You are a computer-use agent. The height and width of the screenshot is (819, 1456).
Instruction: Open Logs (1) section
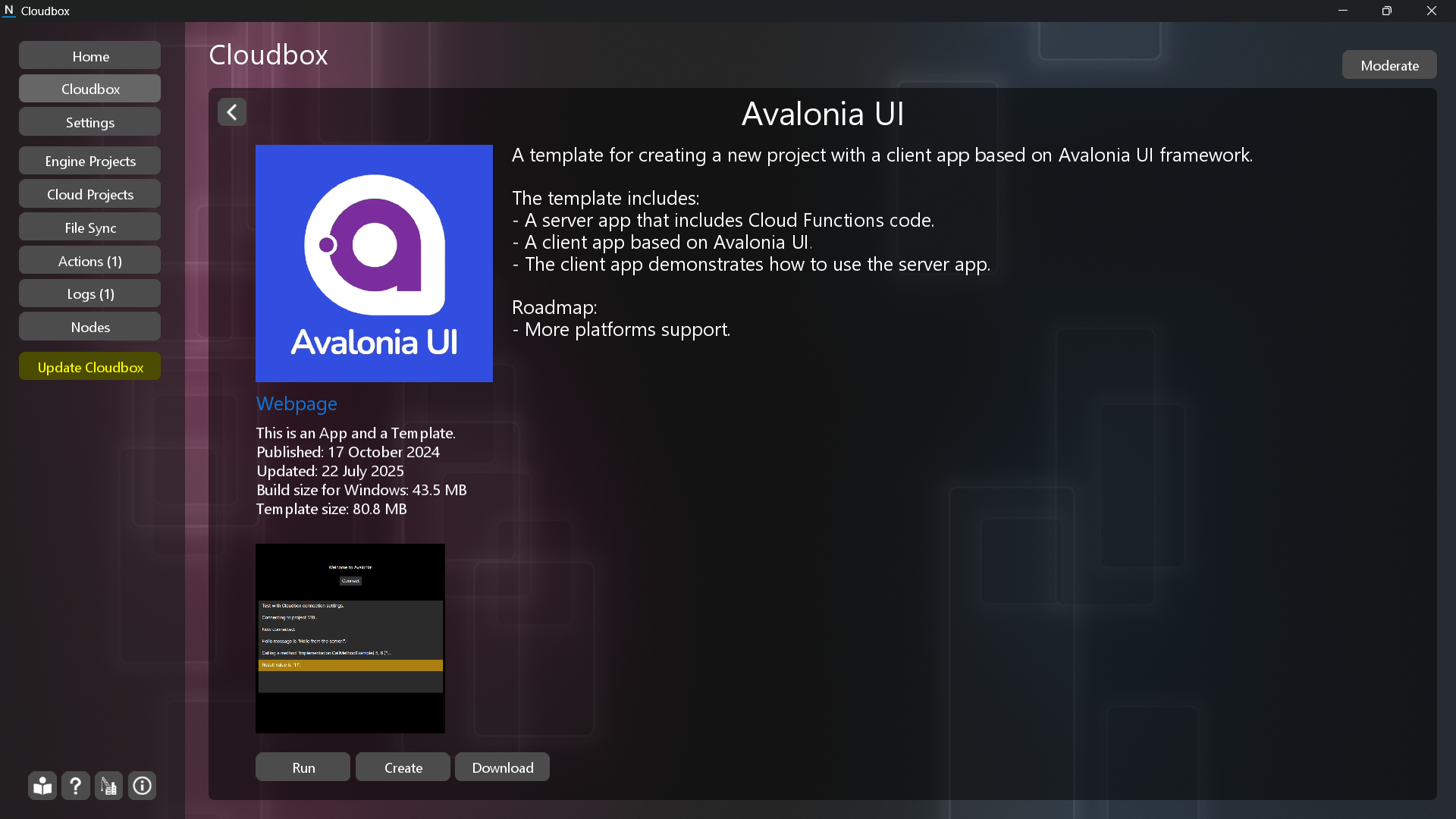point(90,293)
